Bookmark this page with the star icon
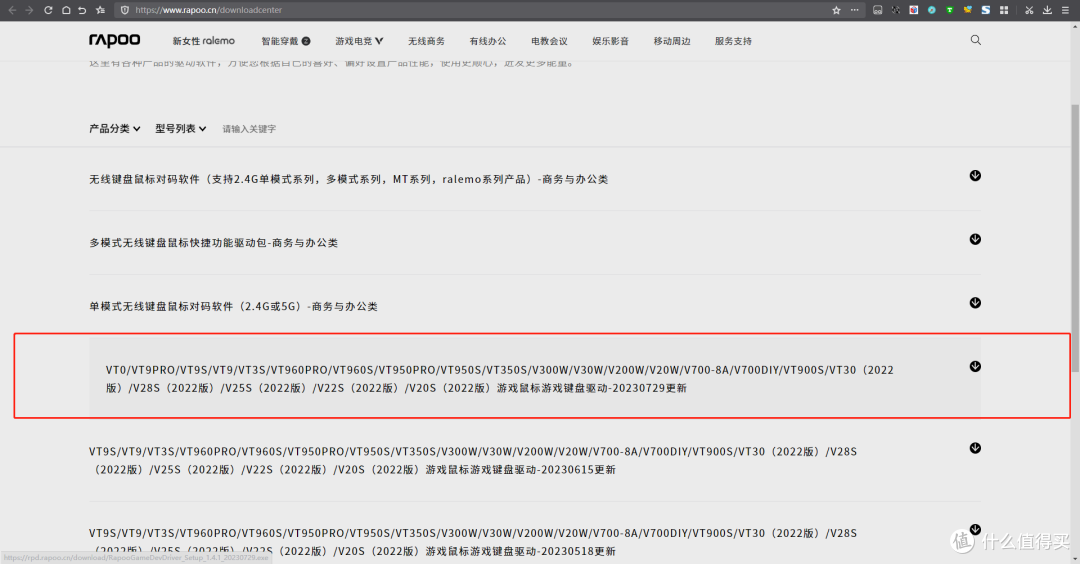This screenshot has height=564, width=1080. 836,10
